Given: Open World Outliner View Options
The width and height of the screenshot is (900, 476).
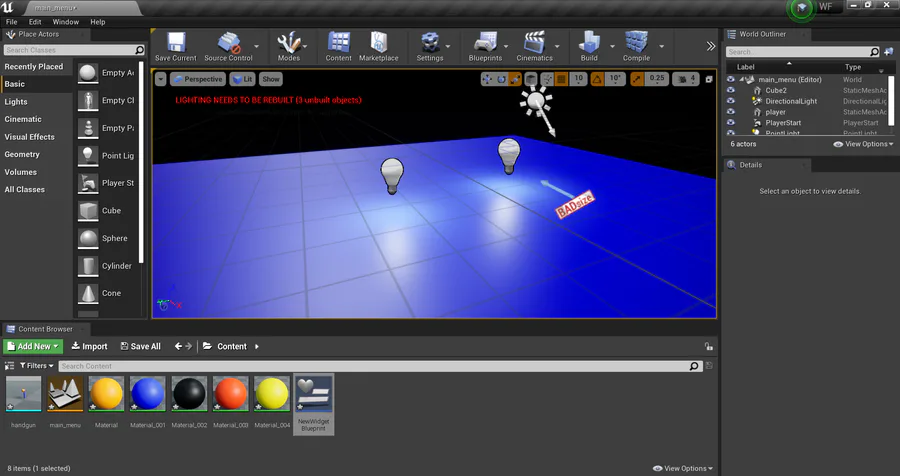Looking at the screenshot, I should pyautogui.click(x=863, y=144).
